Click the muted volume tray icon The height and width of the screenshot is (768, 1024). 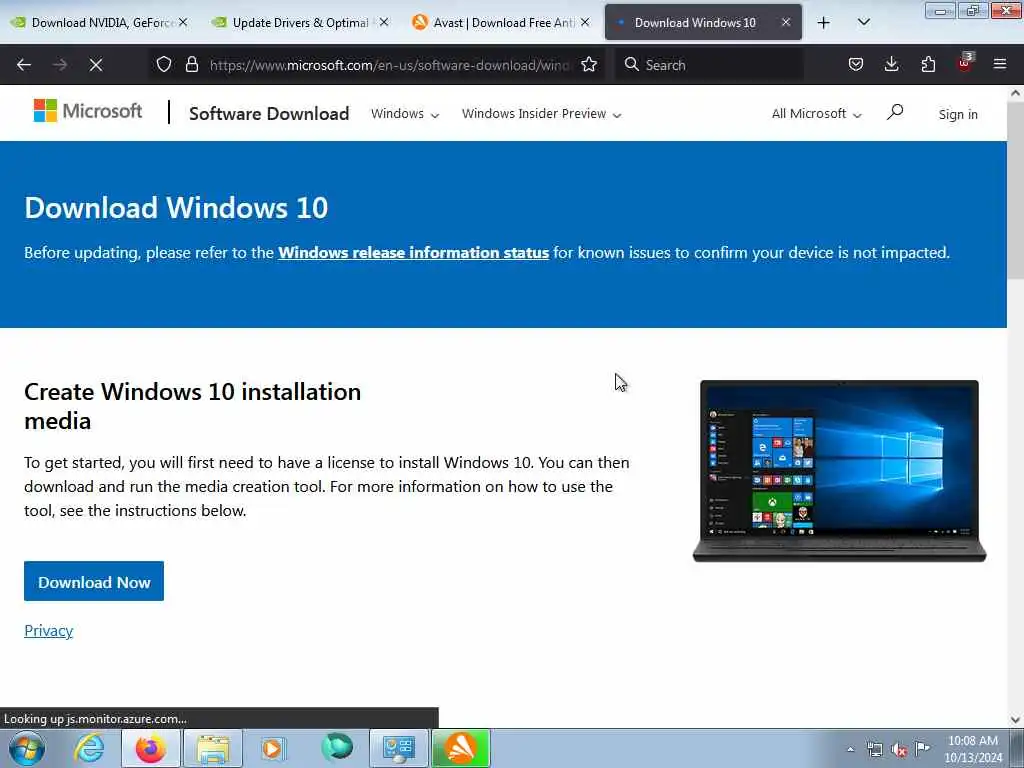899,749
